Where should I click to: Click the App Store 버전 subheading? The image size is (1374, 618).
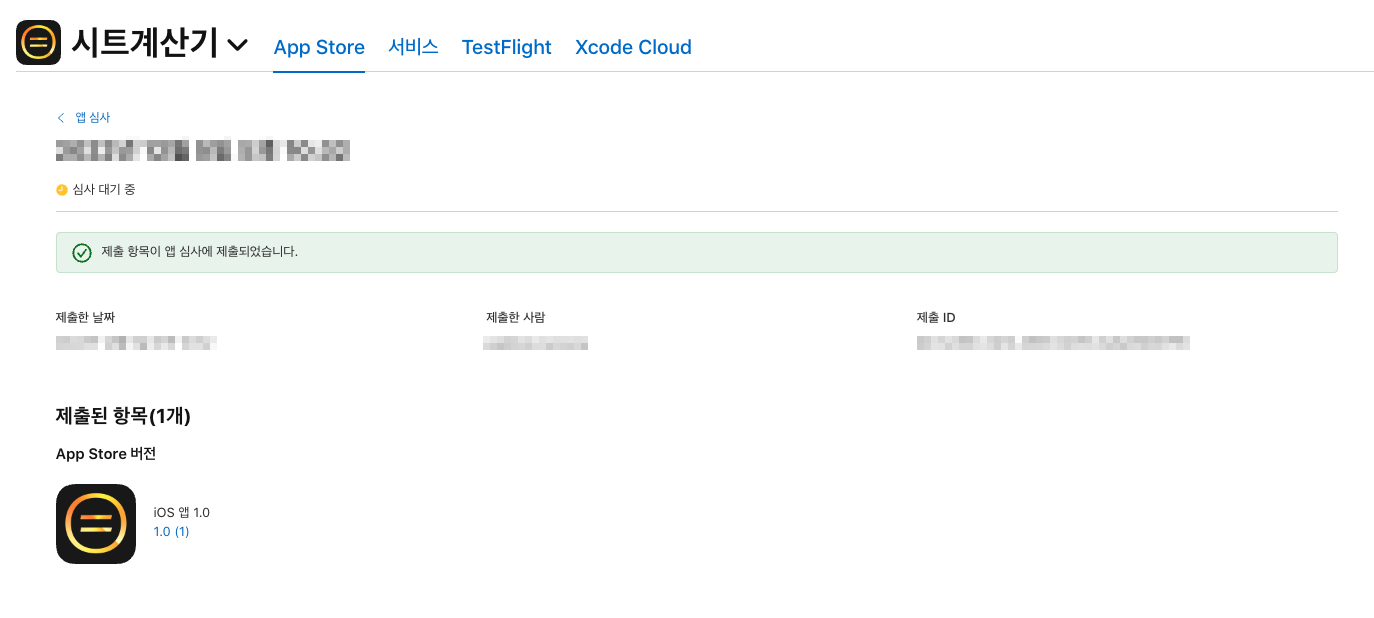click(x=106, y=454)
